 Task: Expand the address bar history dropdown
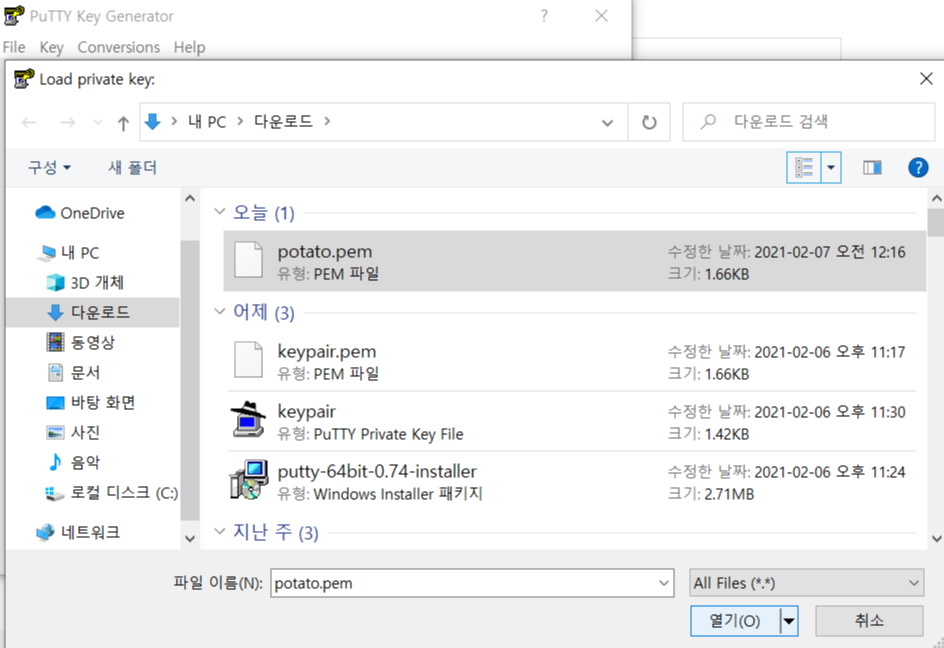point(607,123)
